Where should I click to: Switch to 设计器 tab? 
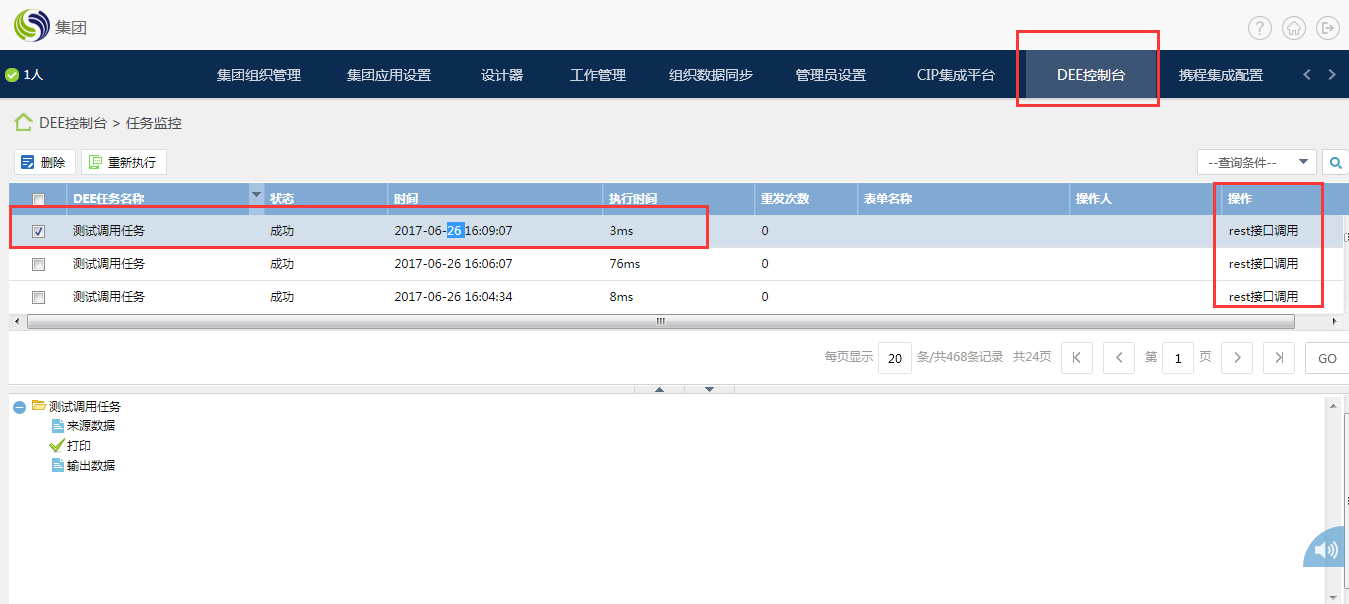[502, 75]
